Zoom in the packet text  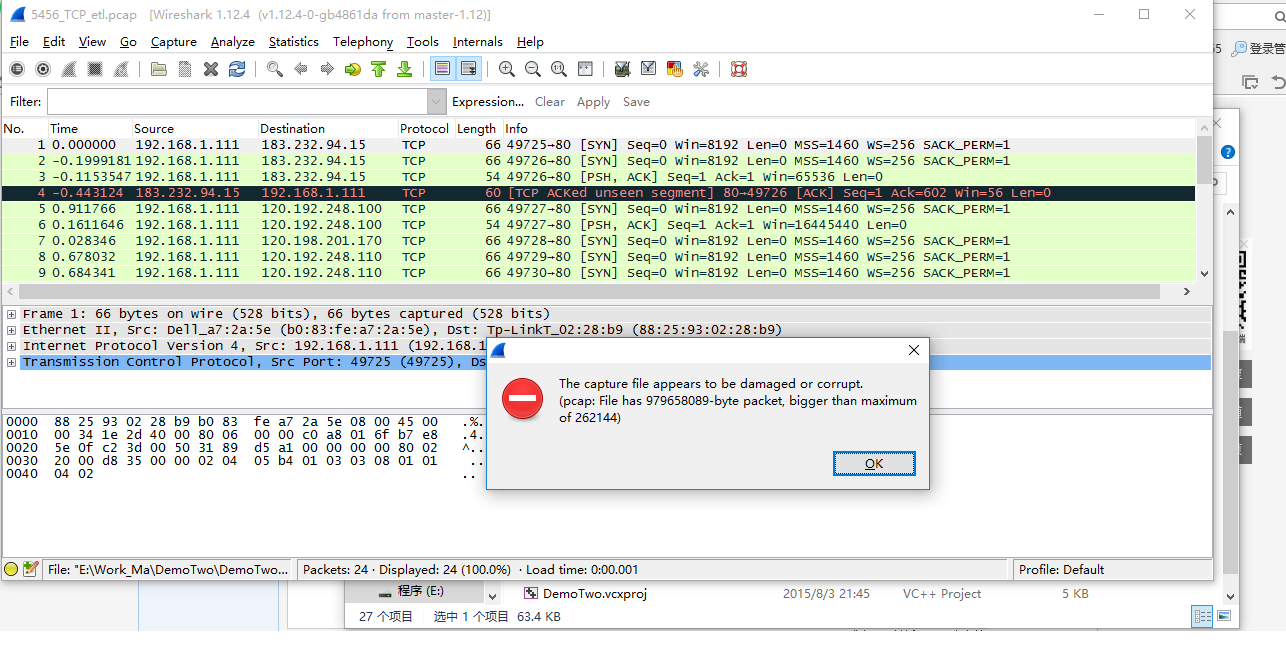[507, 69]
